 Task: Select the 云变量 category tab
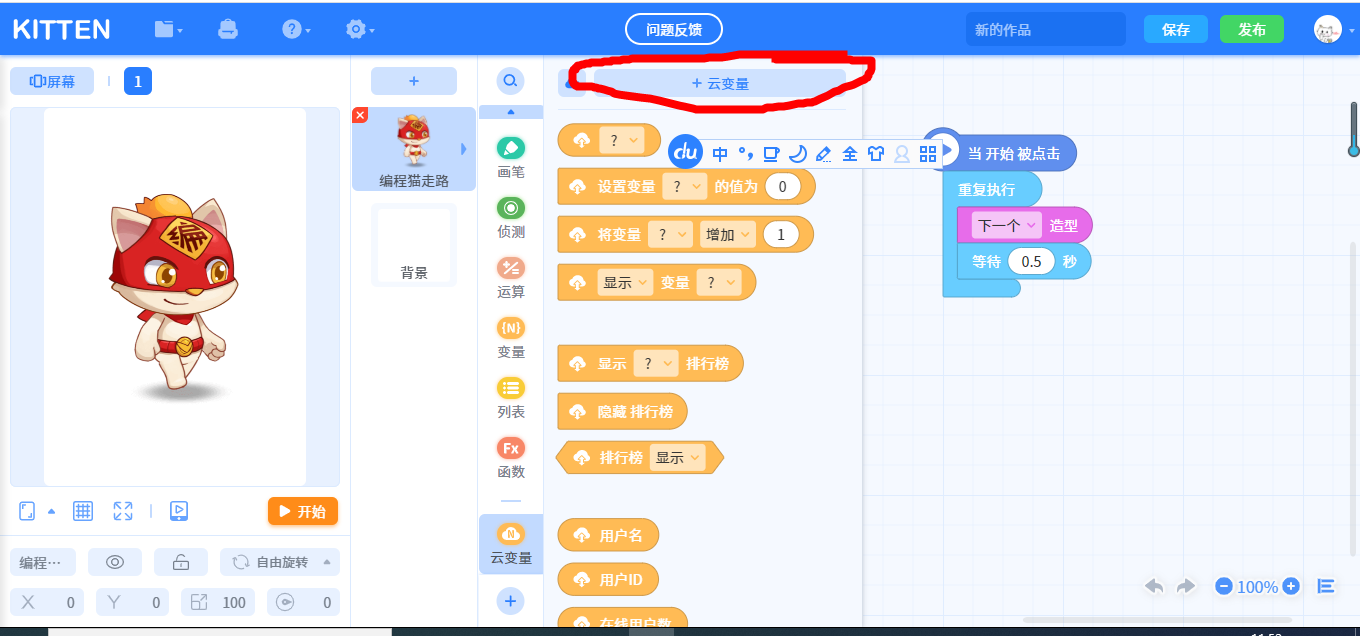coord(511,544)
